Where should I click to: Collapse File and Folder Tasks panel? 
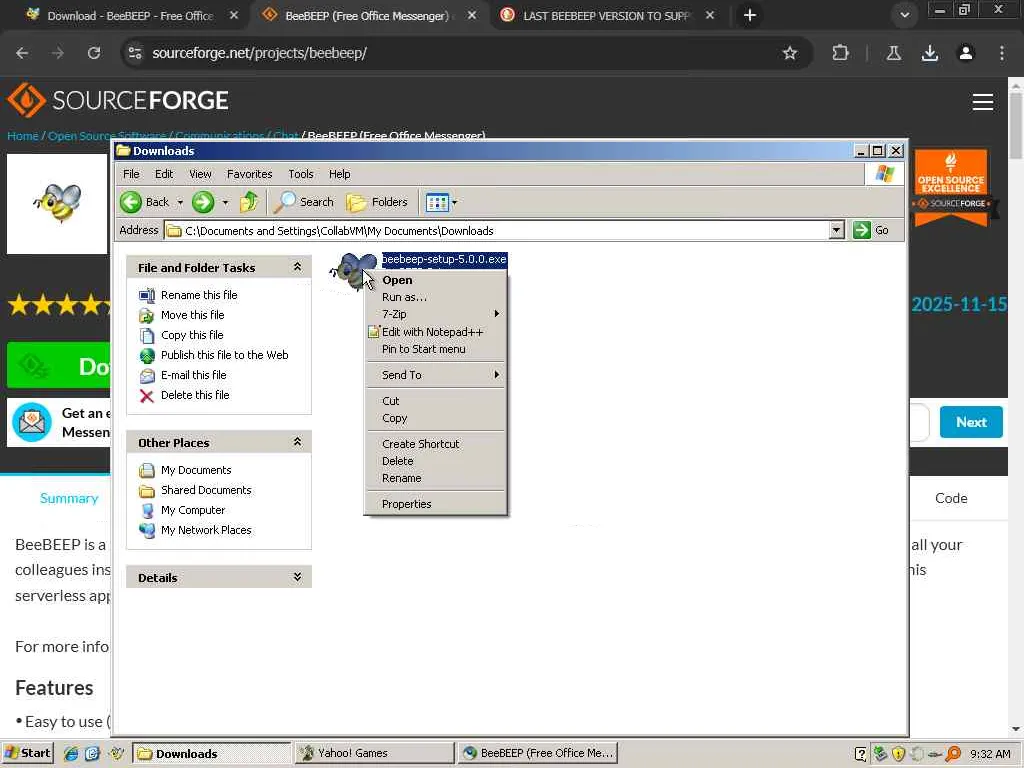(x=298, y=267)
